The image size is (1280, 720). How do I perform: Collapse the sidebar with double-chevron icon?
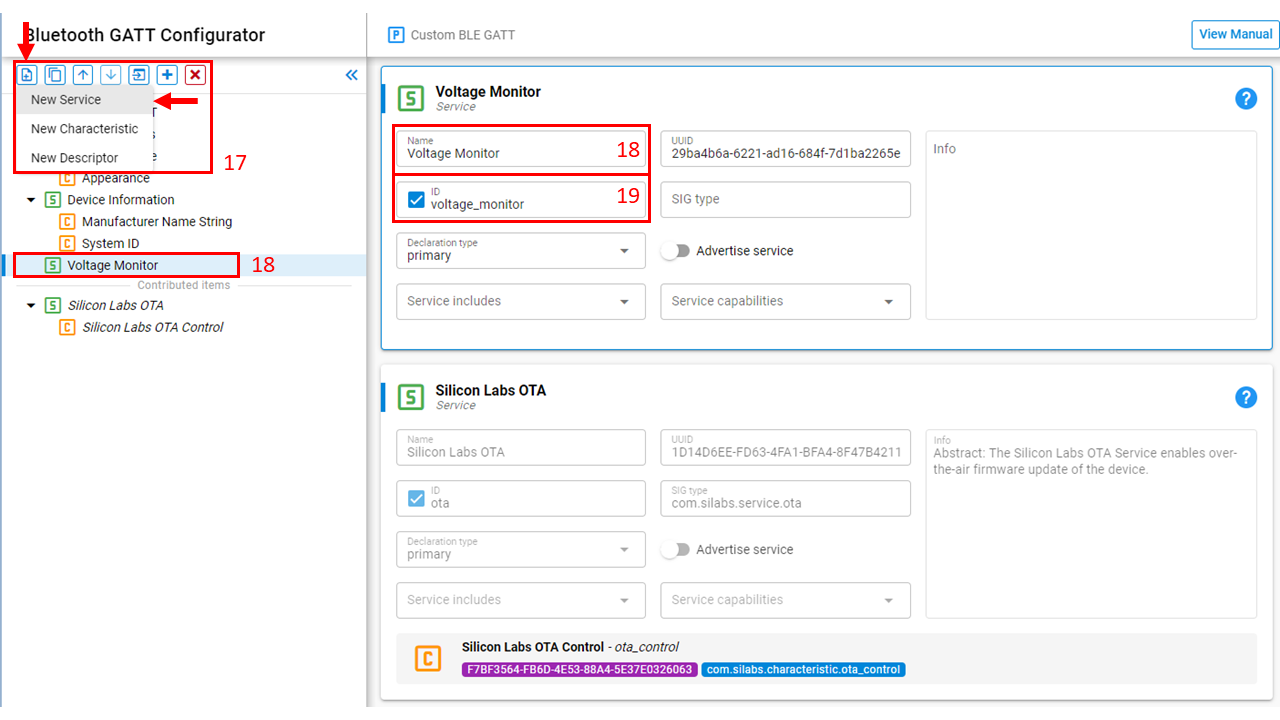click(351, 75)
